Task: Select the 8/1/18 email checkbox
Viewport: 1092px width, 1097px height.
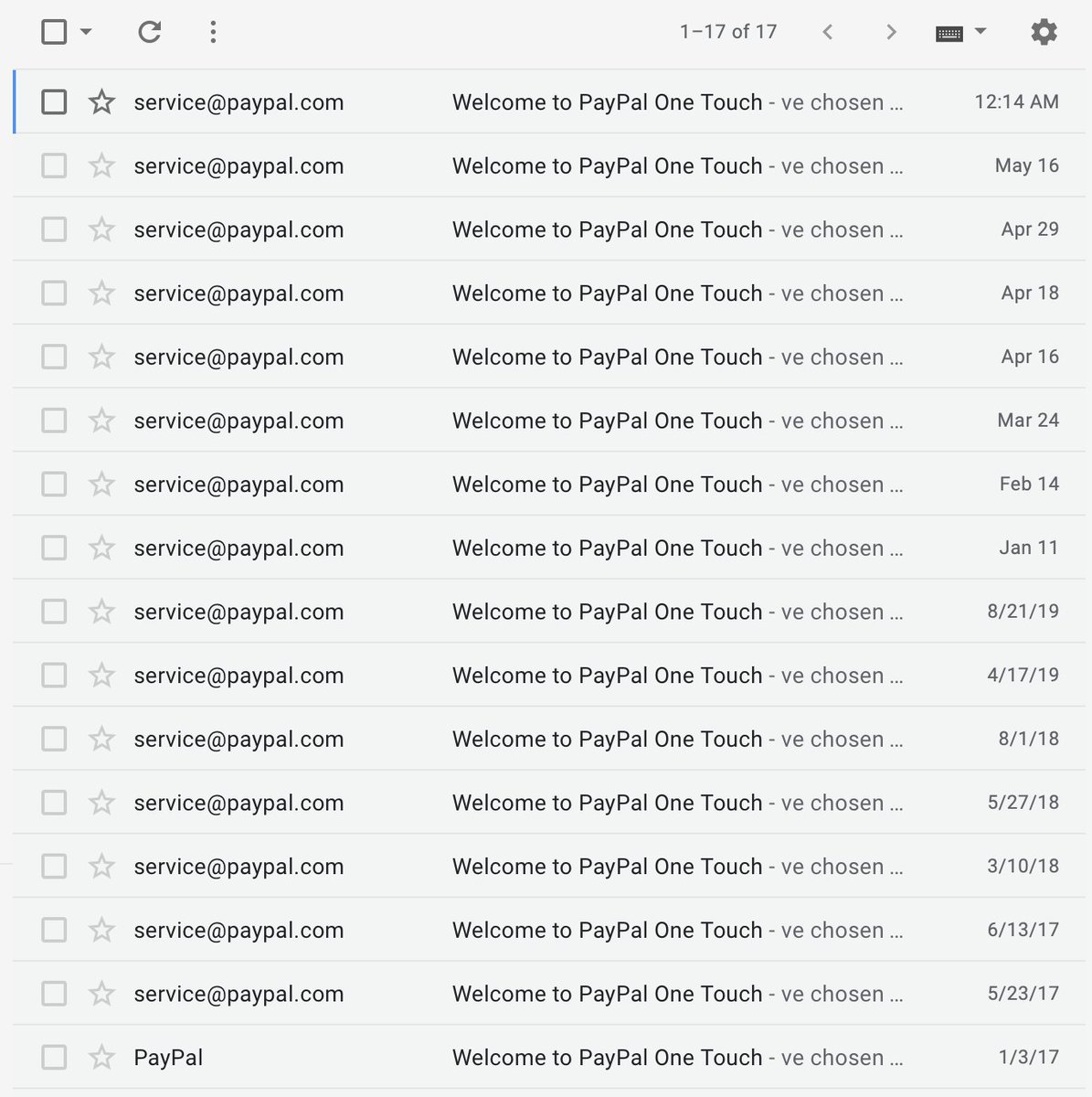Action: pos(54,739)
